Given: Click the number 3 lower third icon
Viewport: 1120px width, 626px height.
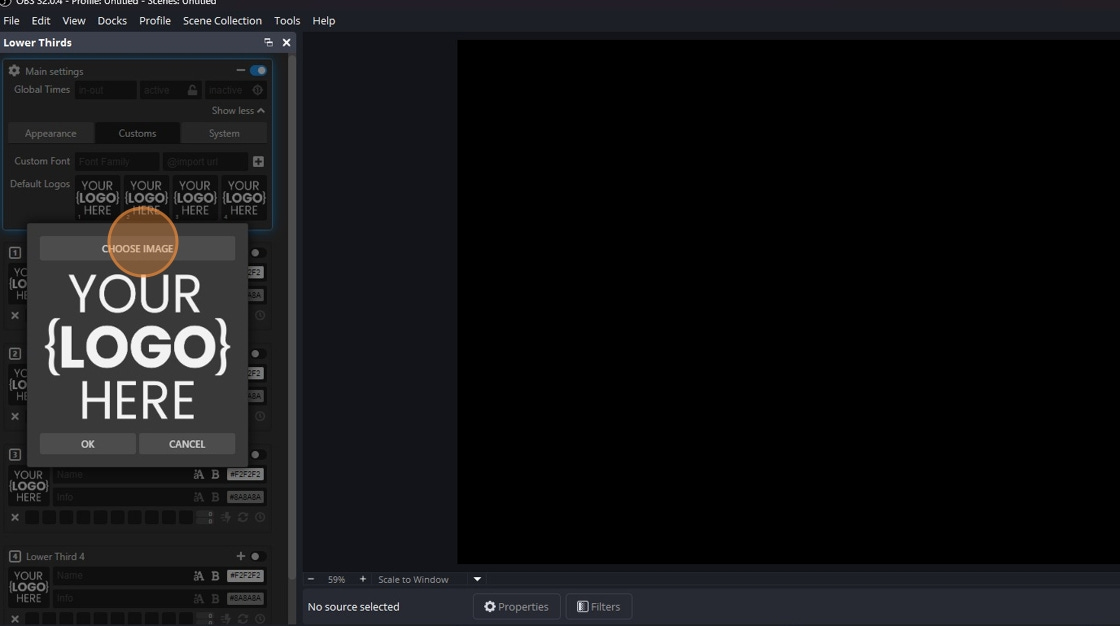Looking at the screenshot, I should [x=14, y=454].
